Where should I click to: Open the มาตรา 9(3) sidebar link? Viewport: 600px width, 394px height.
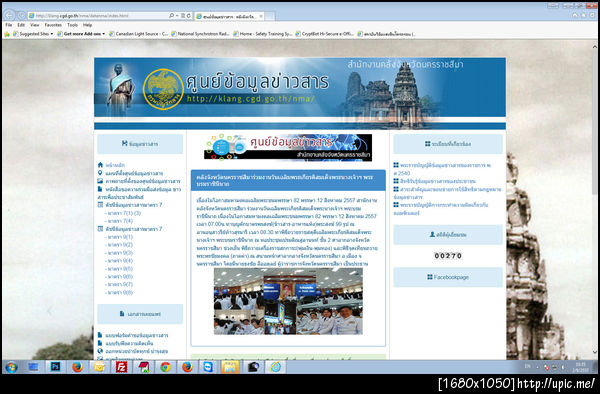point(120,253)
